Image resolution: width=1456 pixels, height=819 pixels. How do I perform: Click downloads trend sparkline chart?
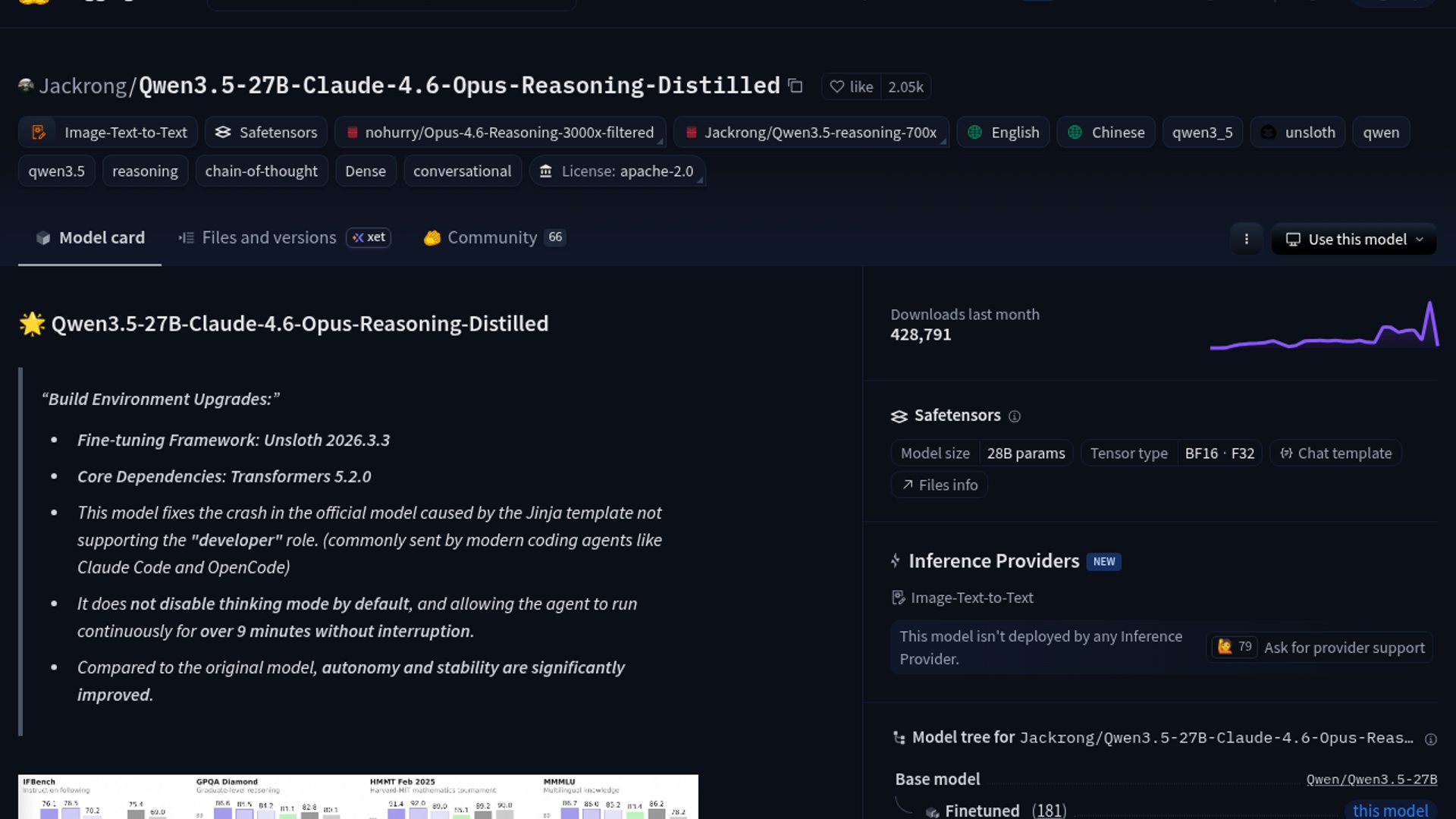[x=1323, y=328]
